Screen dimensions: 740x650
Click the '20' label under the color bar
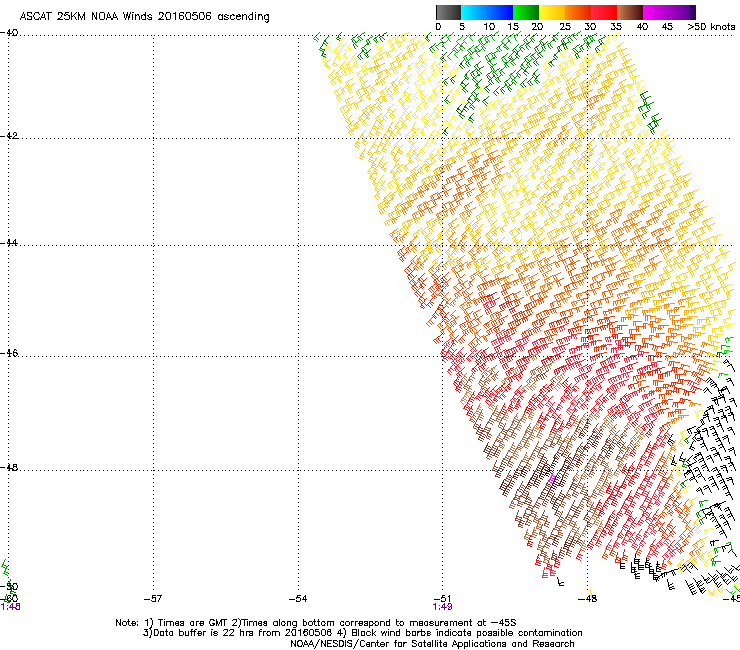click(x=537, y=27)
